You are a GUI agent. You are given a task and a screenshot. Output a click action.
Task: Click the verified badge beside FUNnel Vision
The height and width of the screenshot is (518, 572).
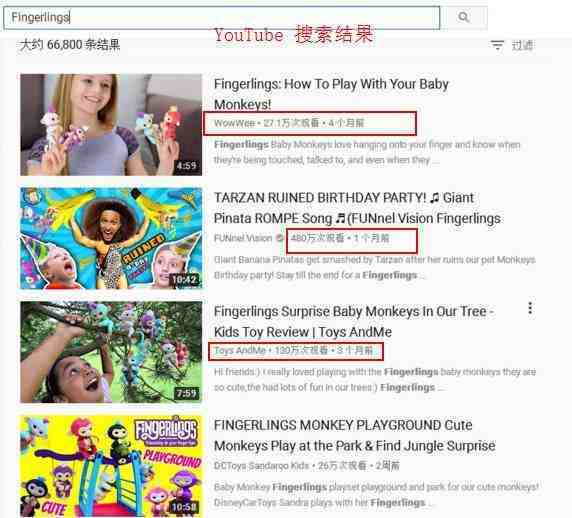tap(280, 238)
